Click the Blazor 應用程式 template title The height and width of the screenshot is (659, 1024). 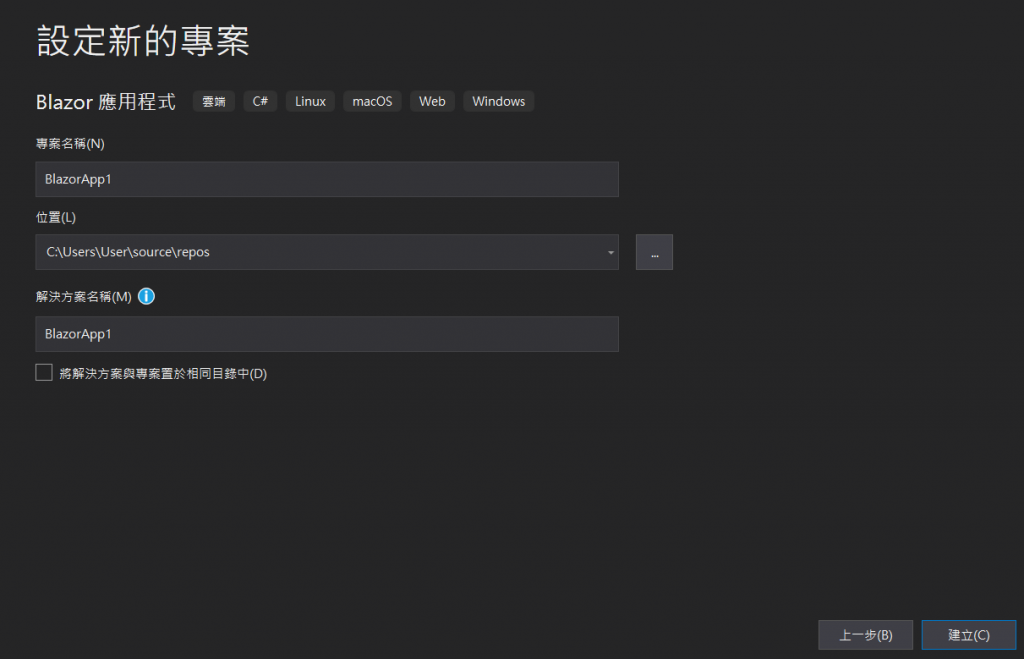106,102
